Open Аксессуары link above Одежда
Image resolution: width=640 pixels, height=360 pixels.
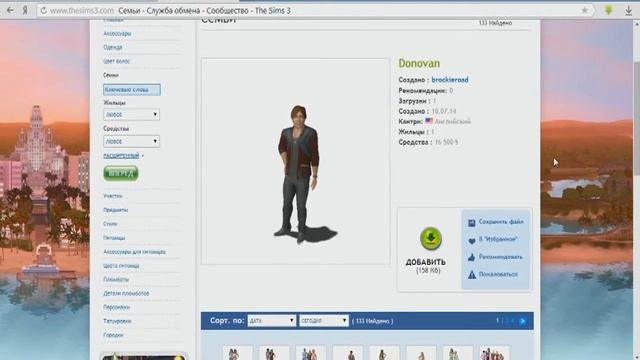point(117,33)
